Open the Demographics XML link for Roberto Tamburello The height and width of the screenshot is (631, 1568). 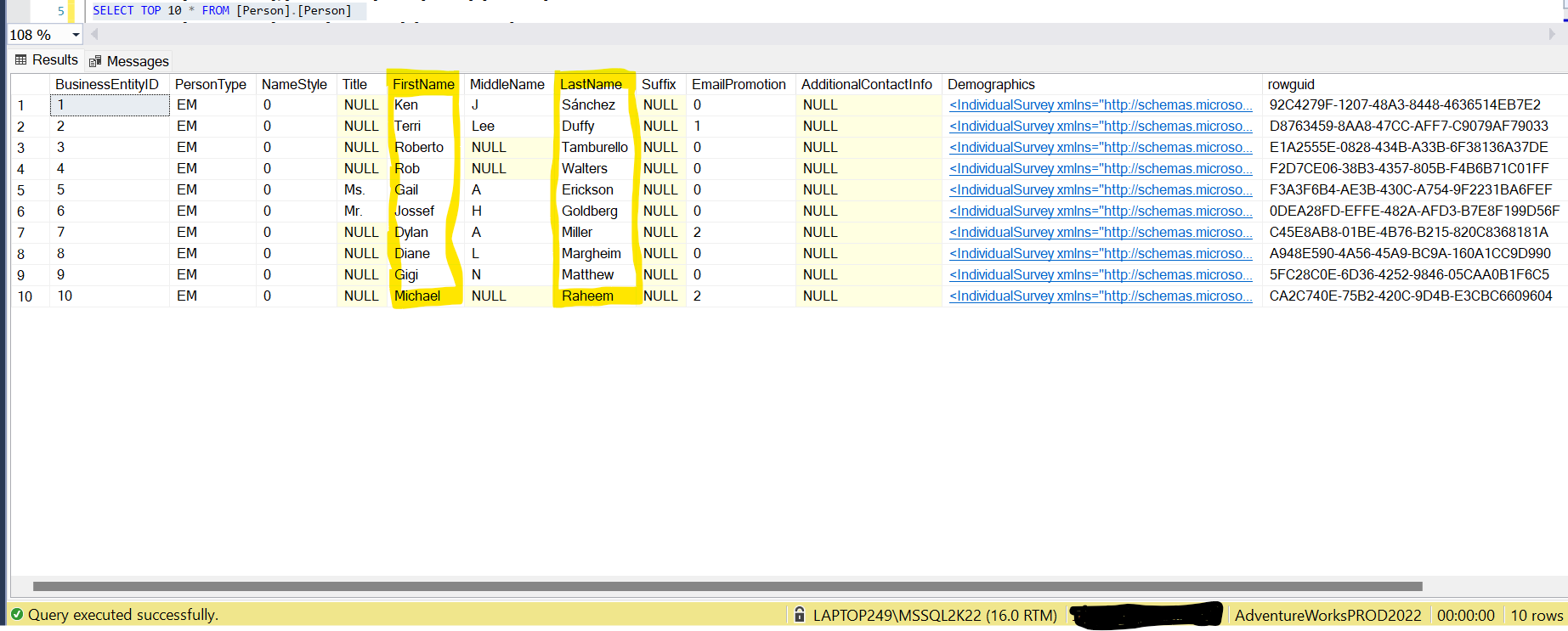[1101, 147]
